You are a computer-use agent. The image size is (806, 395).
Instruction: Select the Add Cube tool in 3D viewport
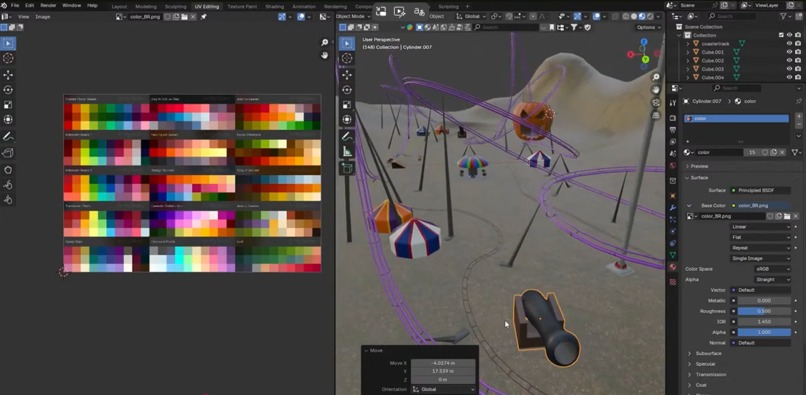tap(347, 168)
